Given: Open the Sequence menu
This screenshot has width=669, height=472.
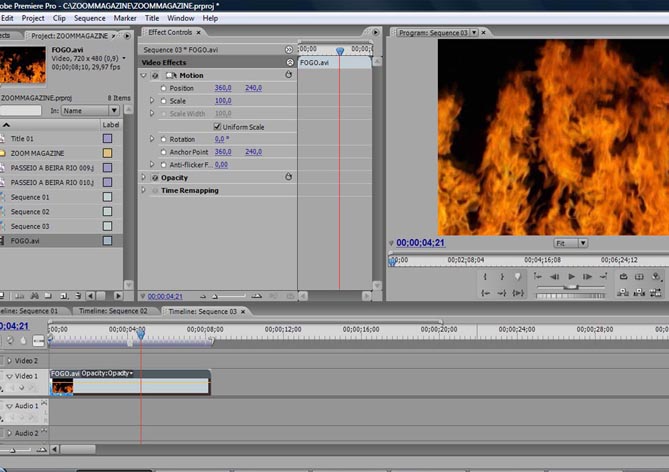Looking at the screenshot, I should coord(89,18).
